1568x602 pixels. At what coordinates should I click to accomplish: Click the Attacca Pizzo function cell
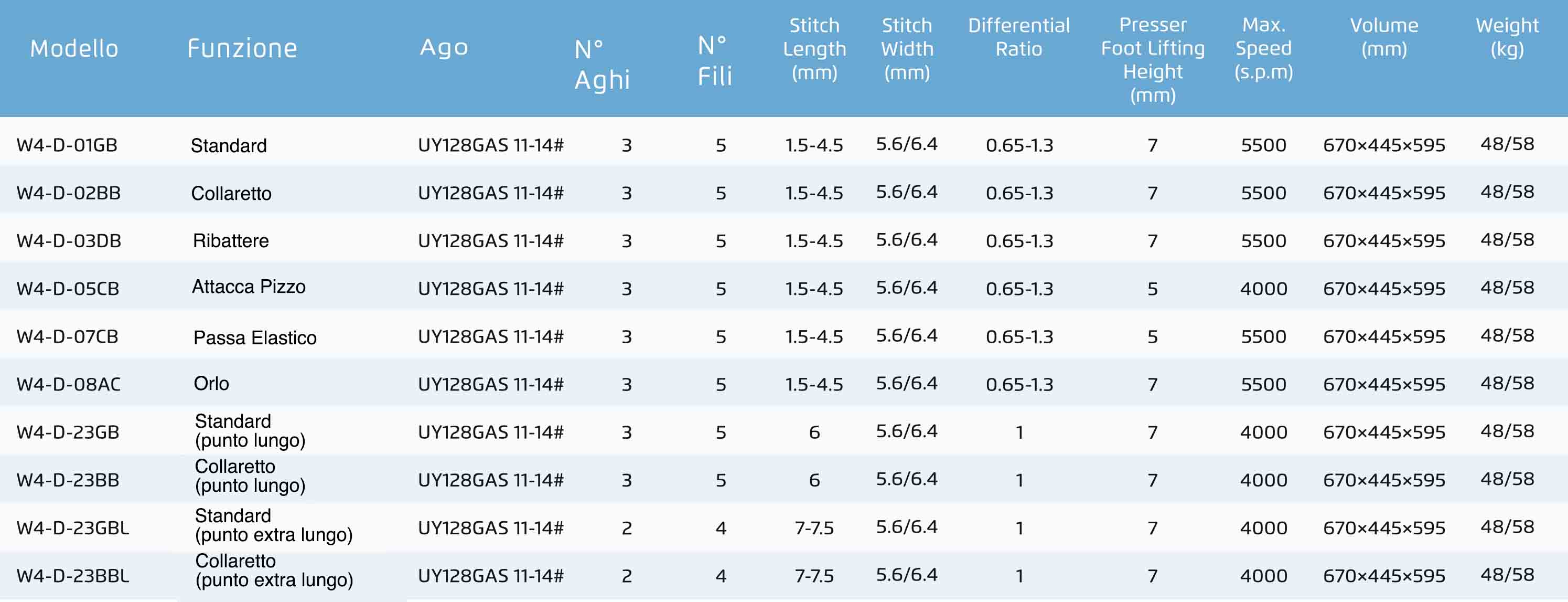[249, 287]
